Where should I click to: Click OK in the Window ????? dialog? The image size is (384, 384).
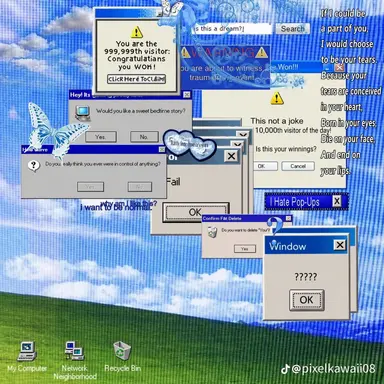(x=306, y=300)
